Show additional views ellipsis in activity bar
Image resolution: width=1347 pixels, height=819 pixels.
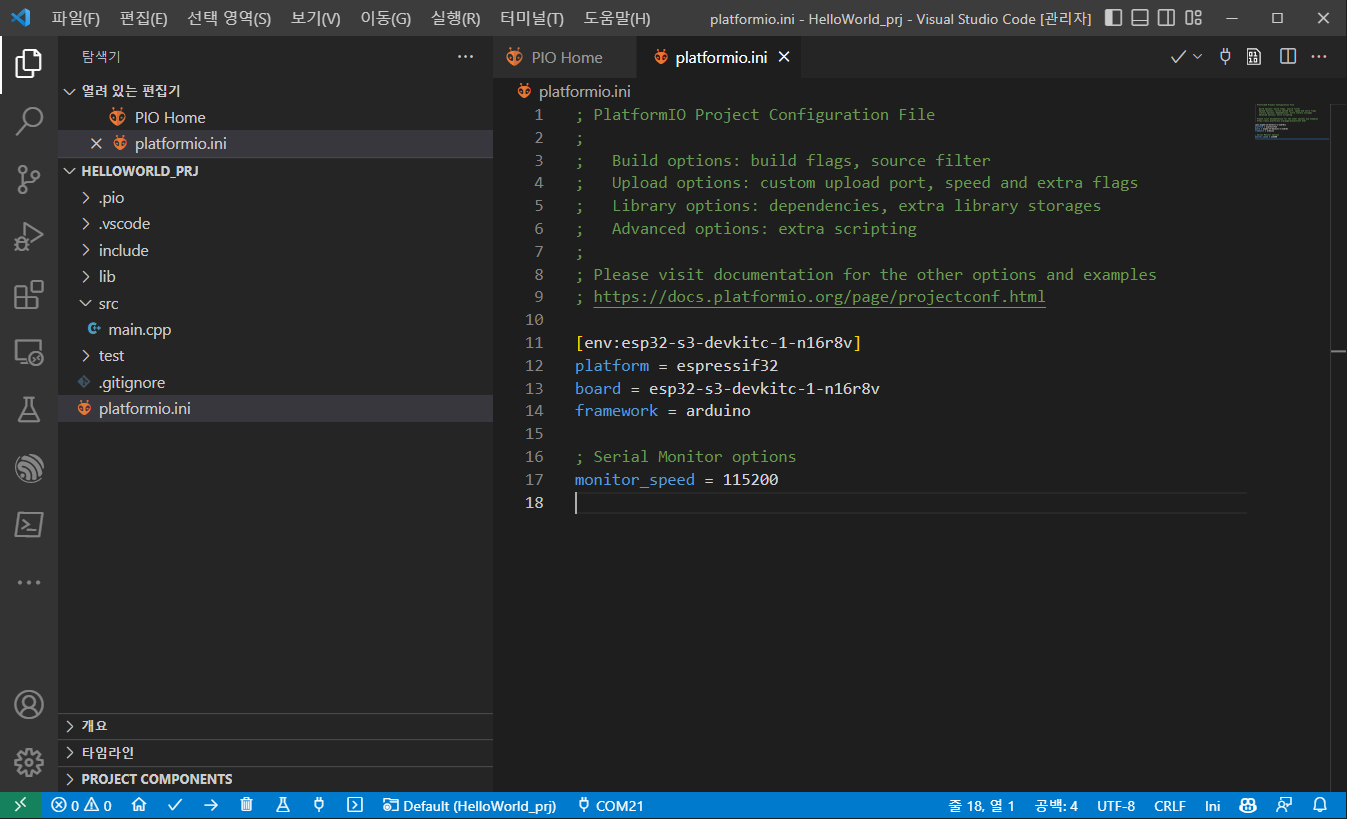tap(29, 582)
